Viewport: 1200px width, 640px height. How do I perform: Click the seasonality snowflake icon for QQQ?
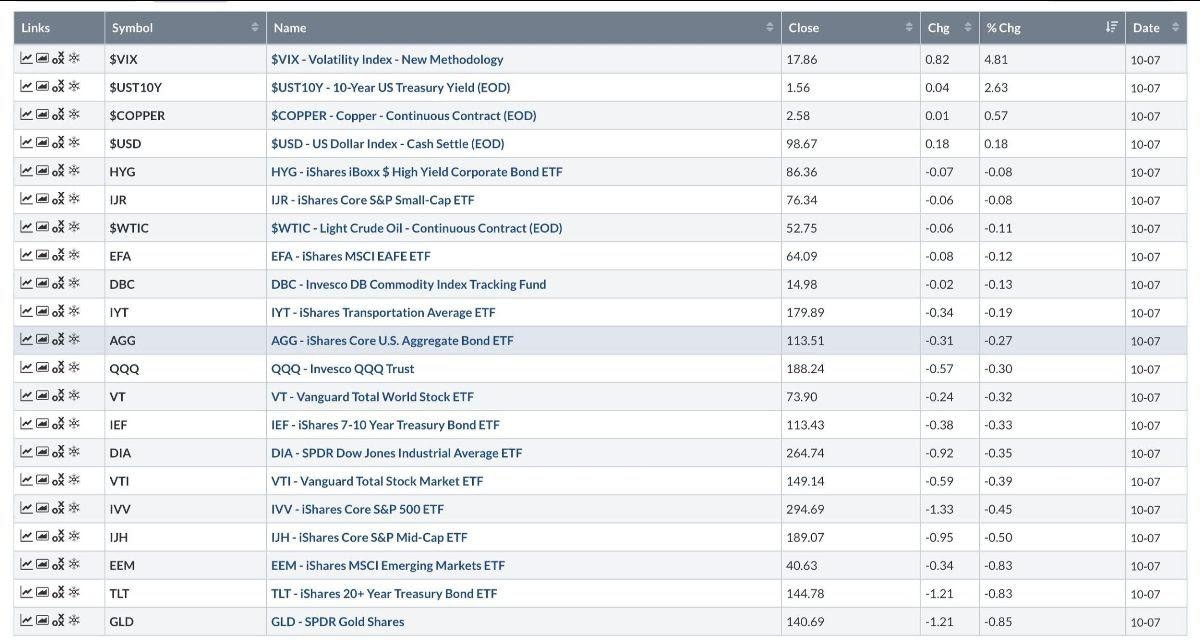(x=74, y=368)
